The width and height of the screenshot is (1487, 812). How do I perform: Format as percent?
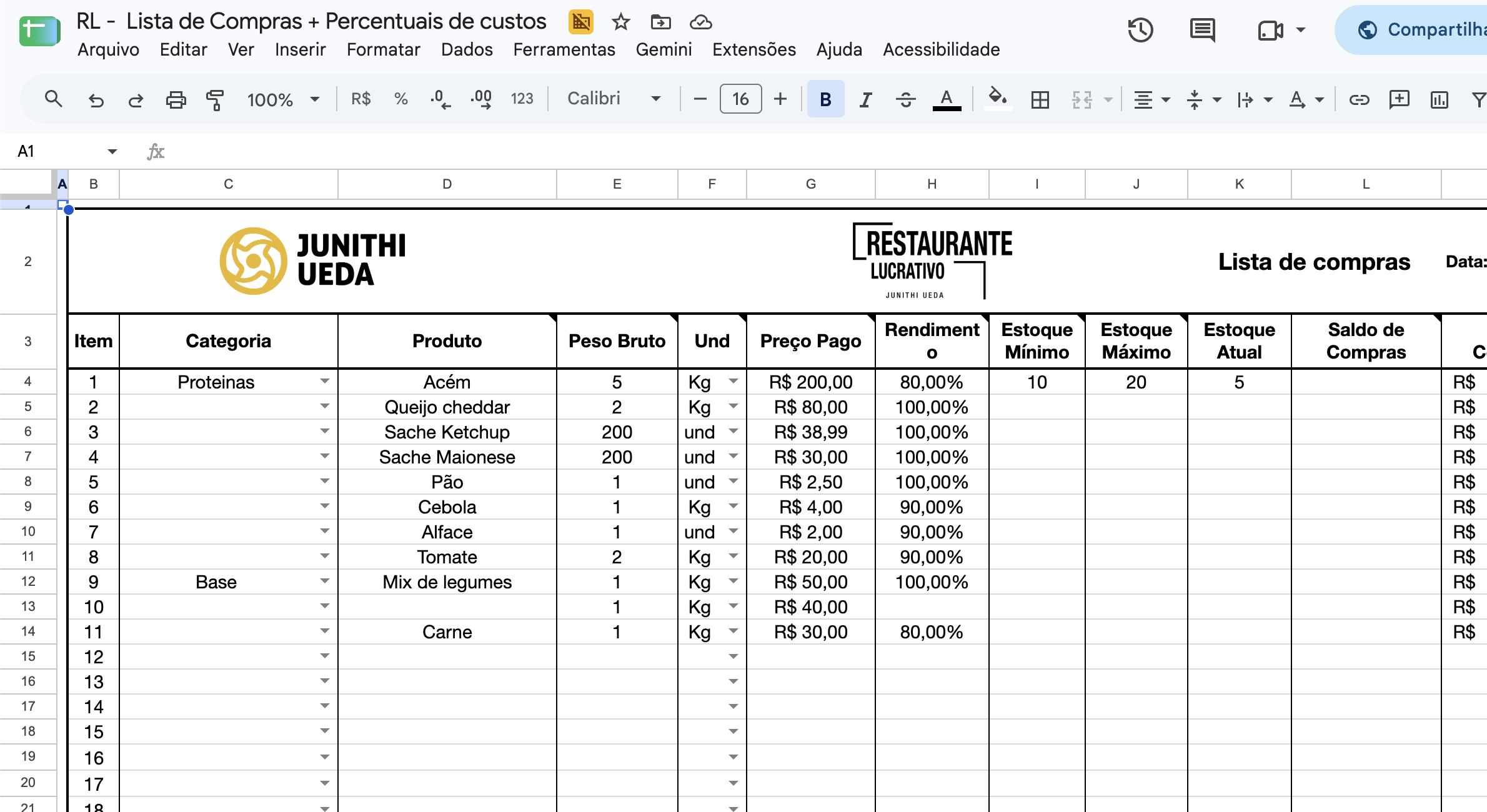(400, 99)
